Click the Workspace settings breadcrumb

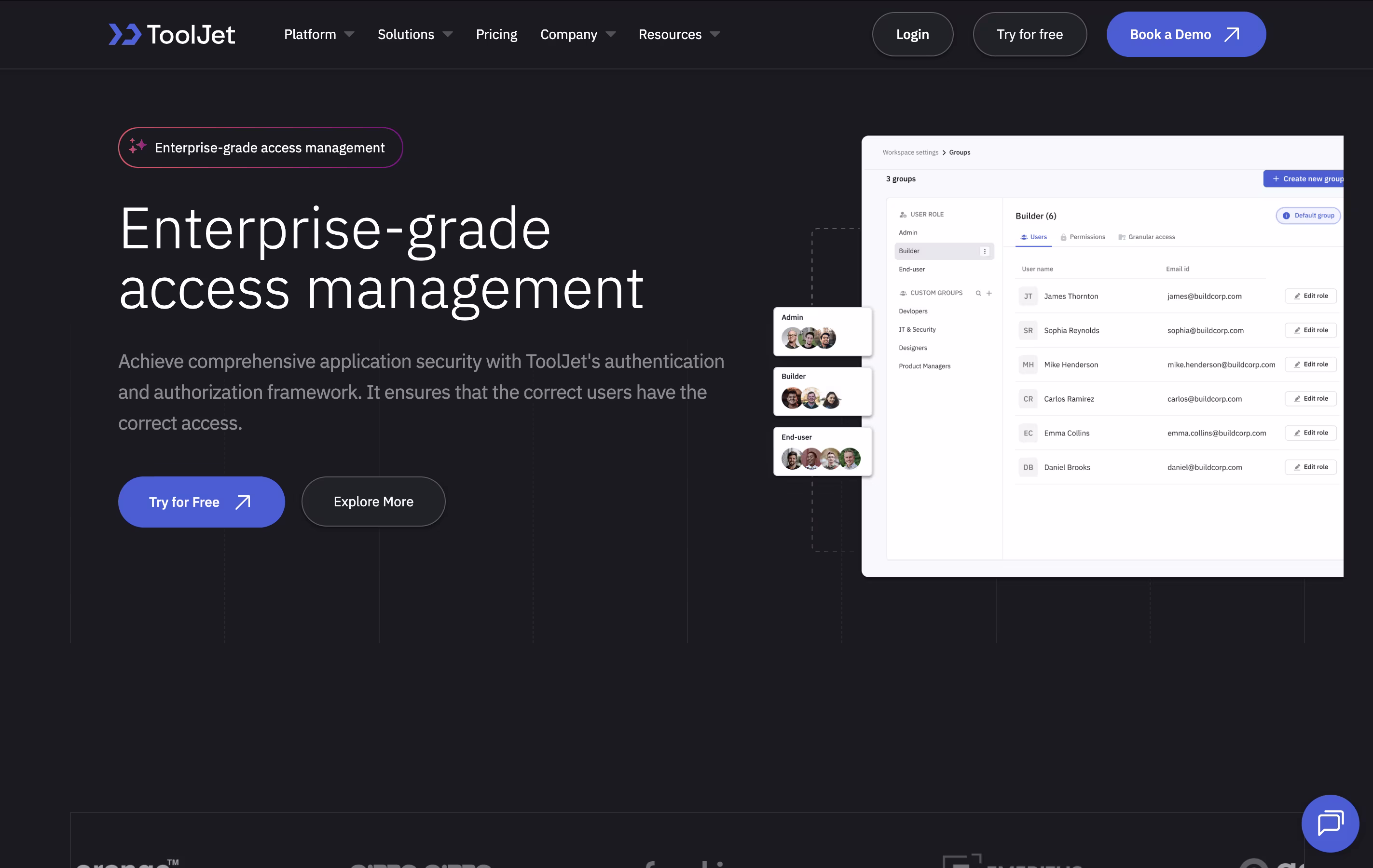[x=910, y=152]
